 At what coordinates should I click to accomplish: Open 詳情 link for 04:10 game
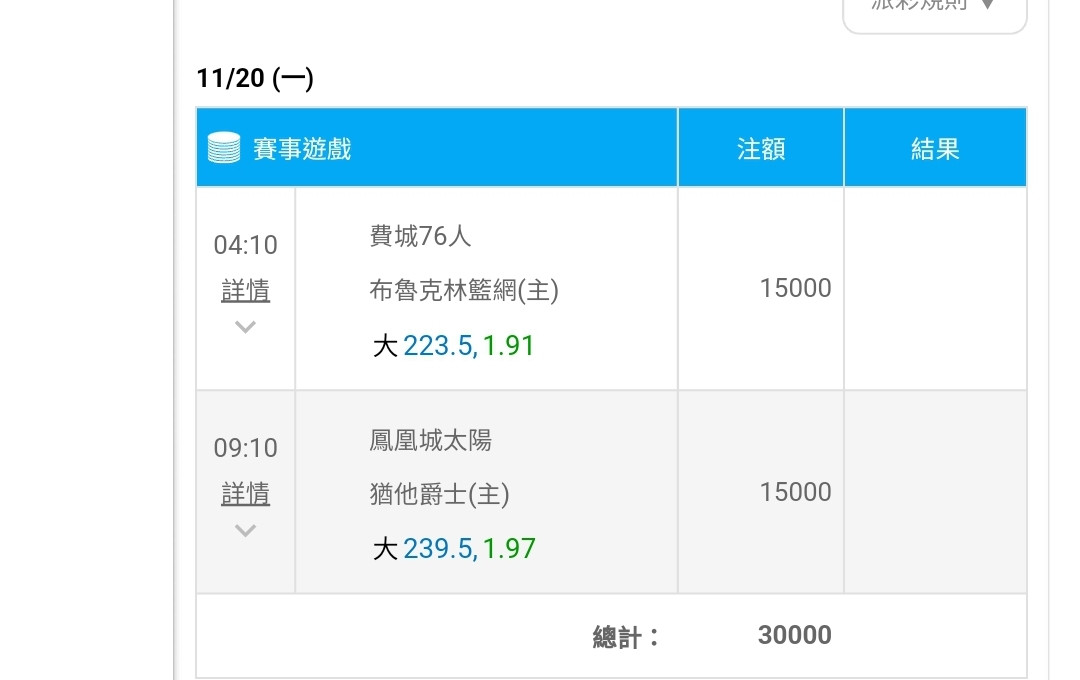coord(245,290)
